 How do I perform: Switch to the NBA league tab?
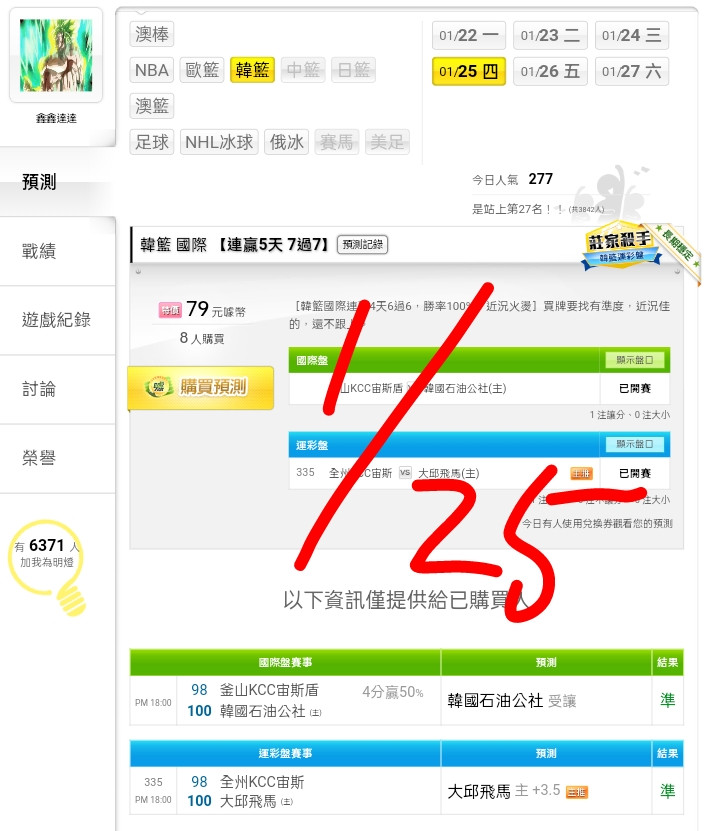(x=152, y=70)
